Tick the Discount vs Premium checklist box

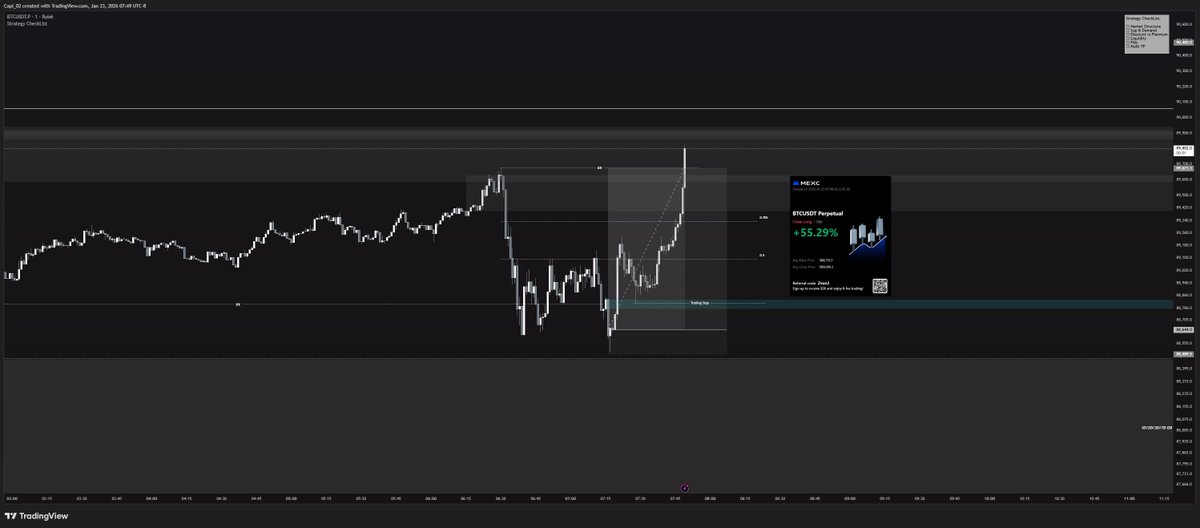(1128, 34)
